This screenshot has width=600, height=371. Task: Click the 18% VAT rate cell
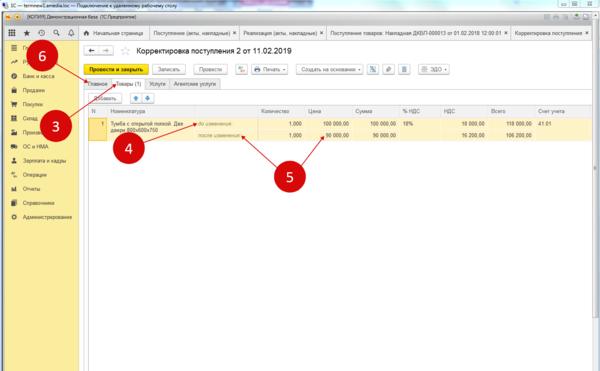click(x=408, y=124)
